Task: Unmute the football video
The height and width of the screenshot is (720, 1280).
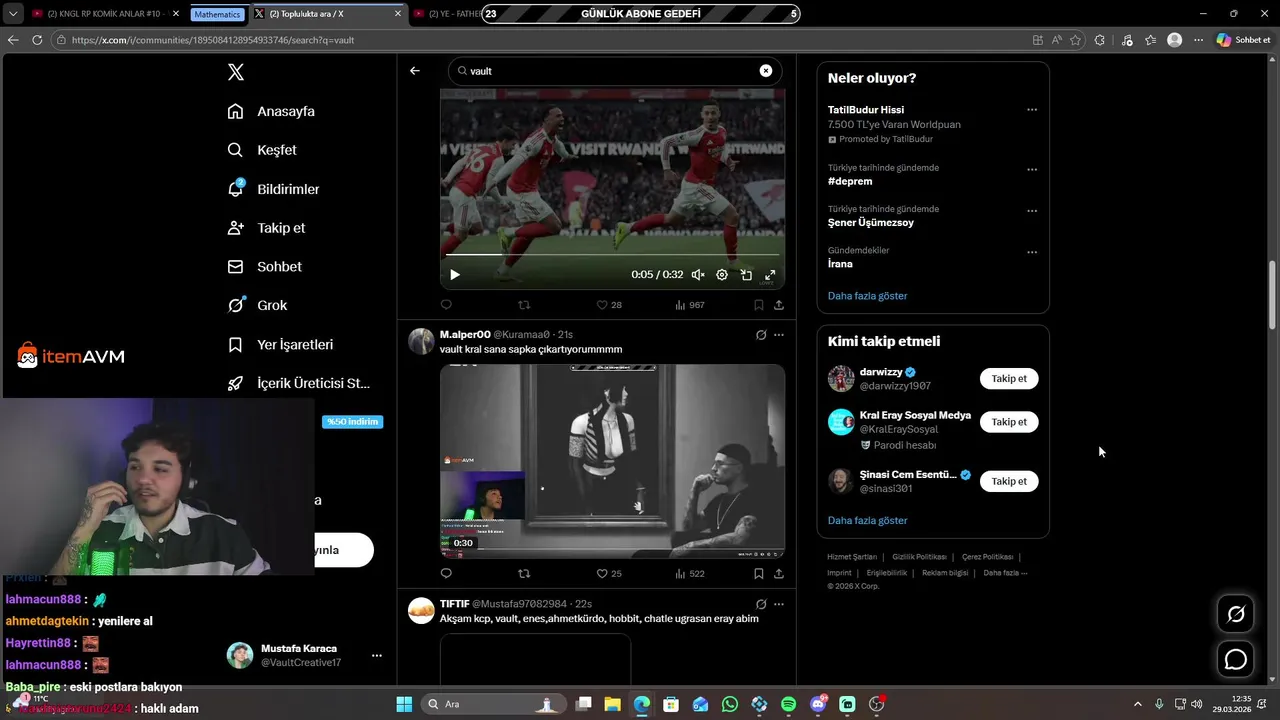Action: pyautogui.click(x=698, y=275)
